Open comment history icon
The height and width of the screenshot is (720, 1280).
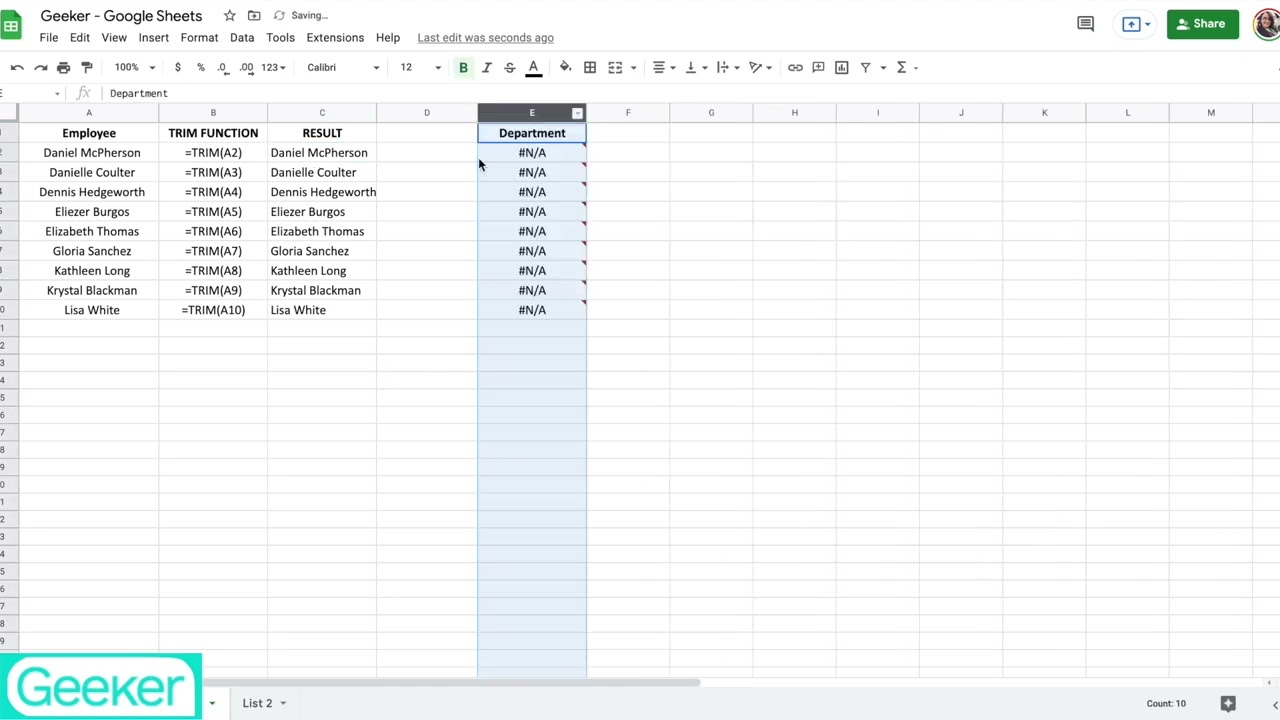coord(1085,24)
